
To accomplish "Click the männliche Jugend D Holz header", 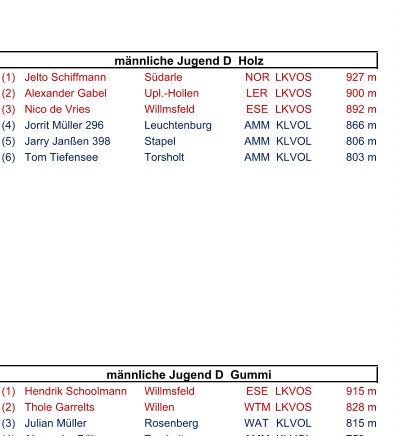I will click(x=189, y=61).
